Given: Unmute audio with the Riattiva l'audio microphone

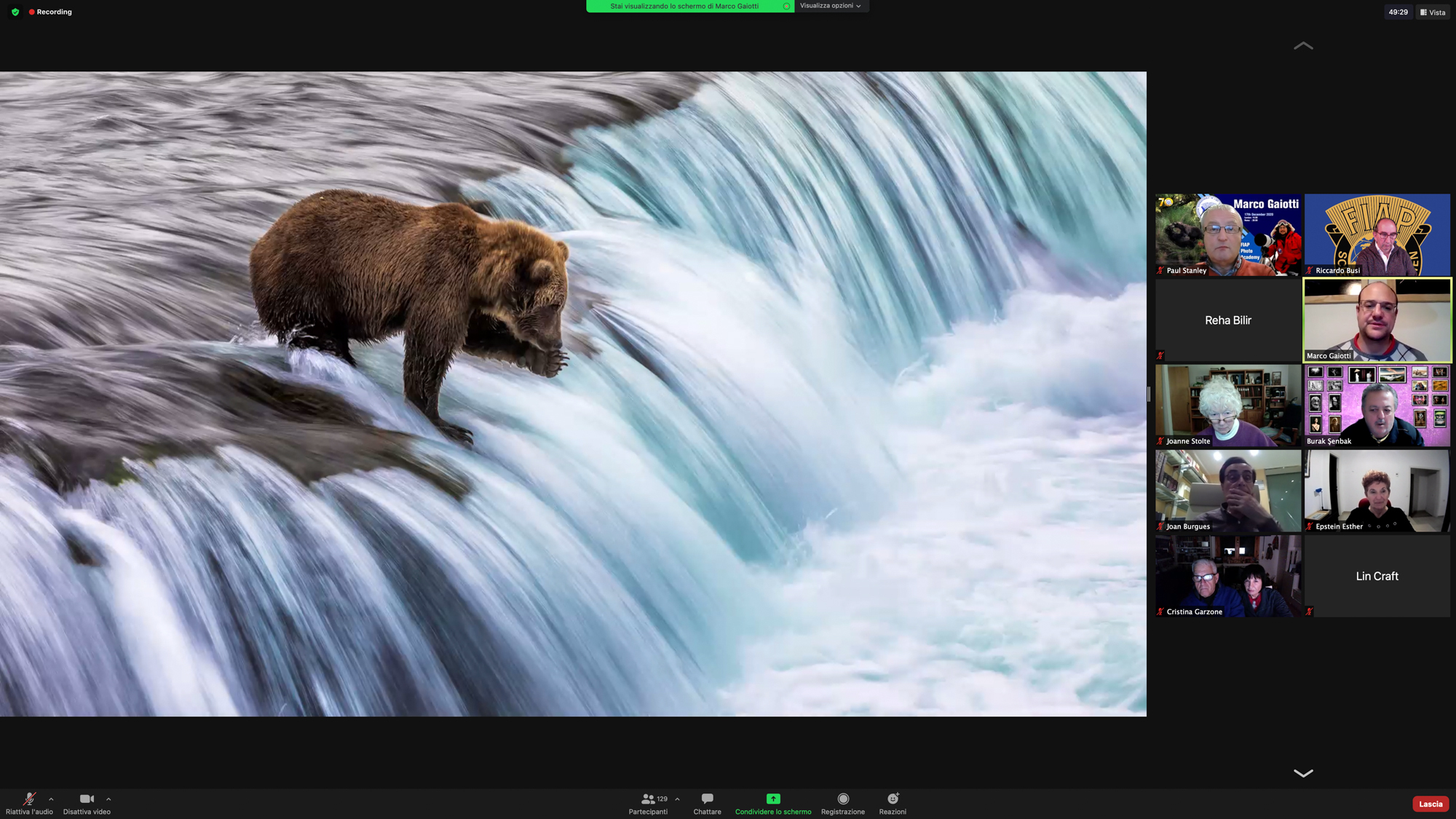Looking at the screenshot, I should click(x=29, y=804).
